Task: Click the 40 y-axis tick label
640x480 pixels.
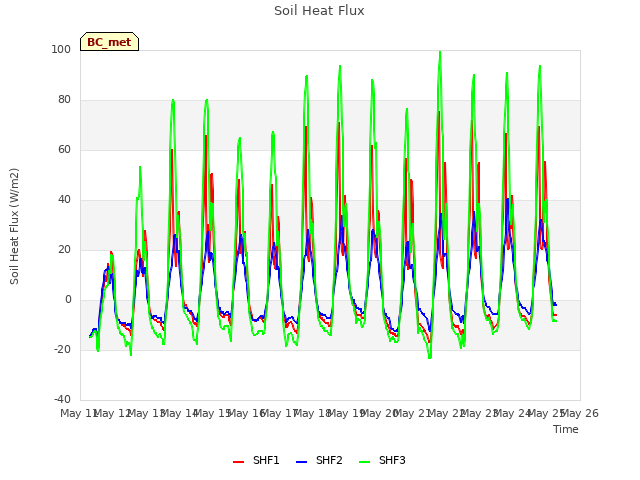Action: (x=64, y=200)
